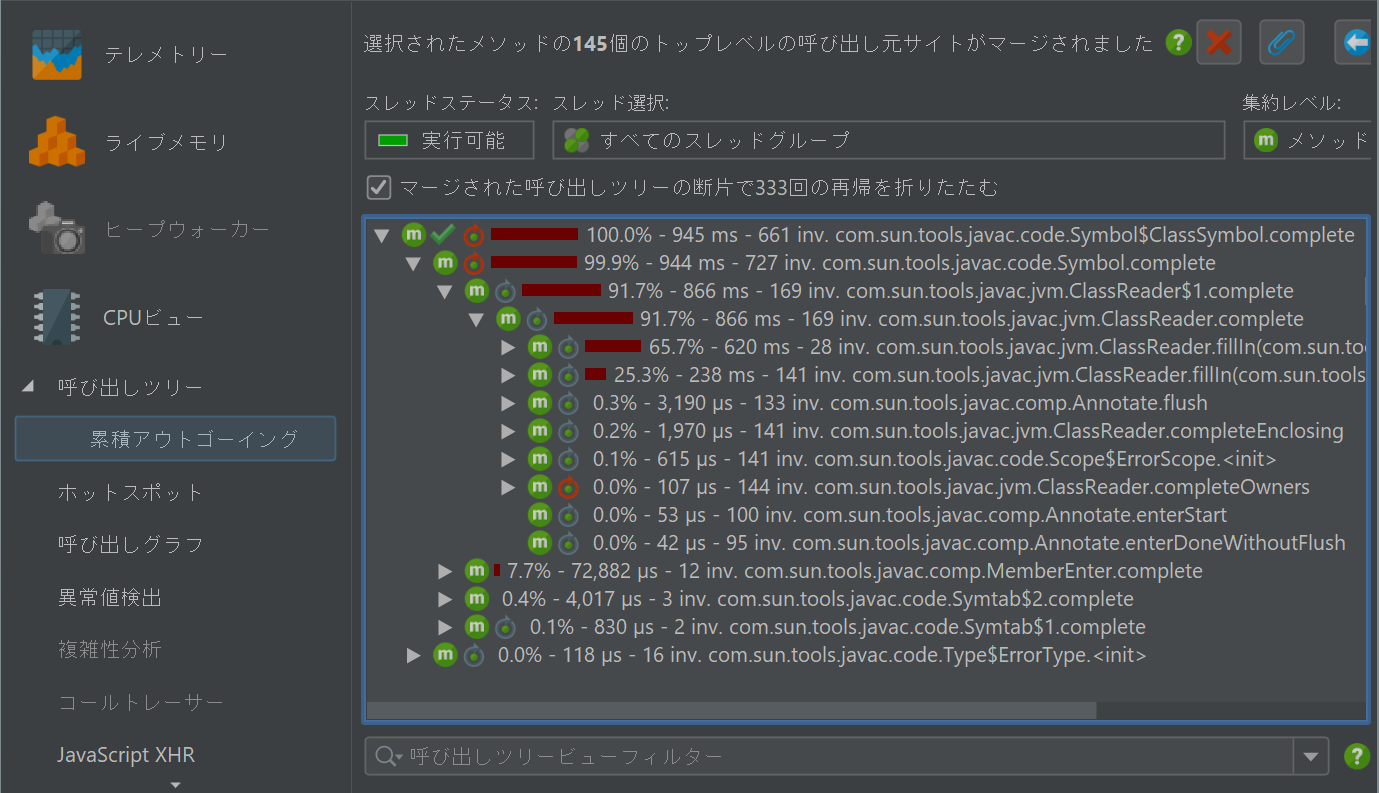
Task: Select 複雑性分析 view
Action: [x=110, y=650]
